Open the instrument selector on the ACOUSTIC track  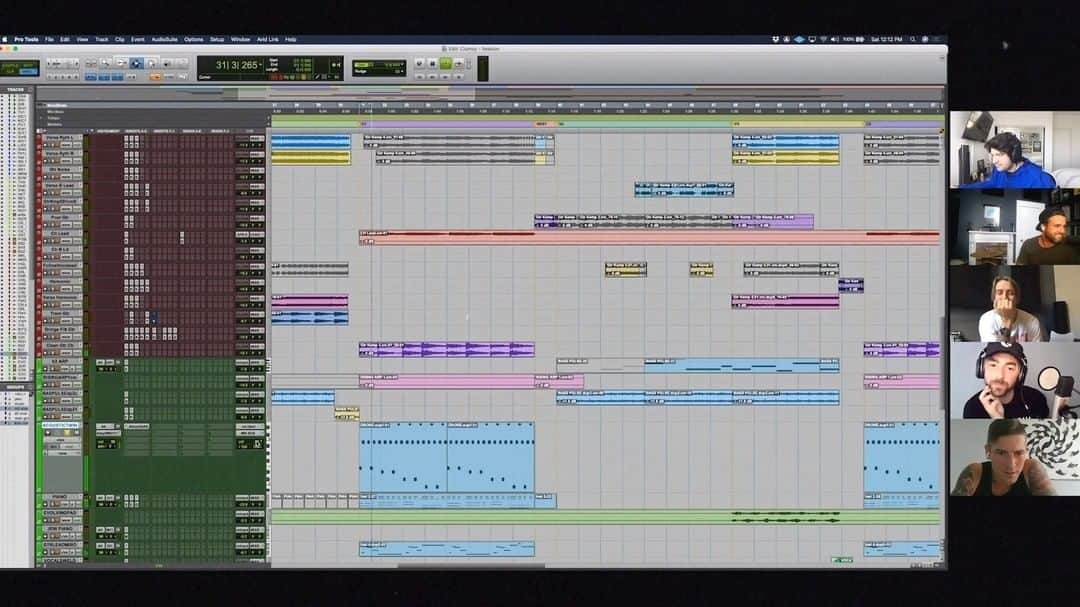108,435
